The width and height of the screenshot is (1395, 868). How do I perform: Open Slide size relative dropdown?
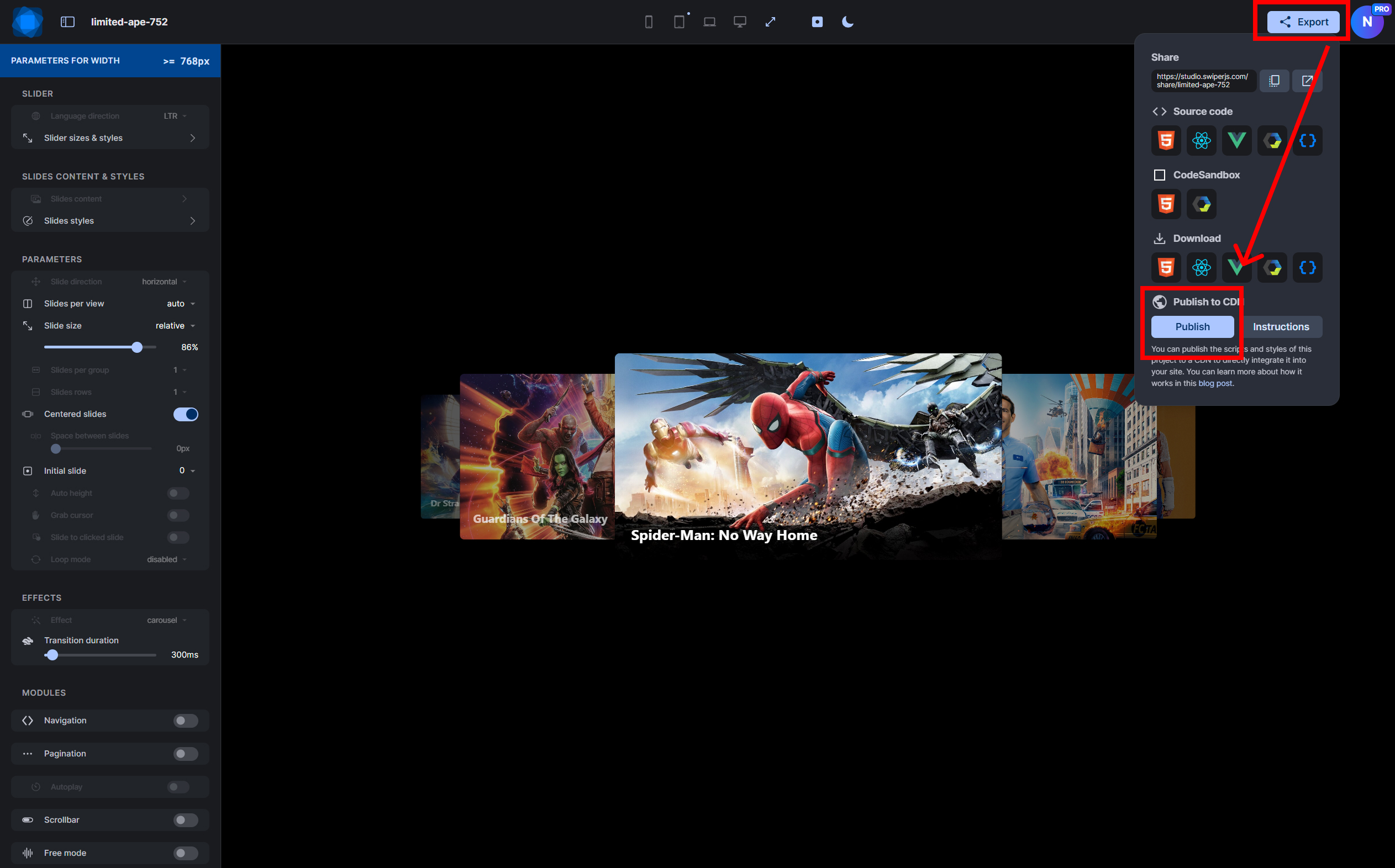(175, 326)
